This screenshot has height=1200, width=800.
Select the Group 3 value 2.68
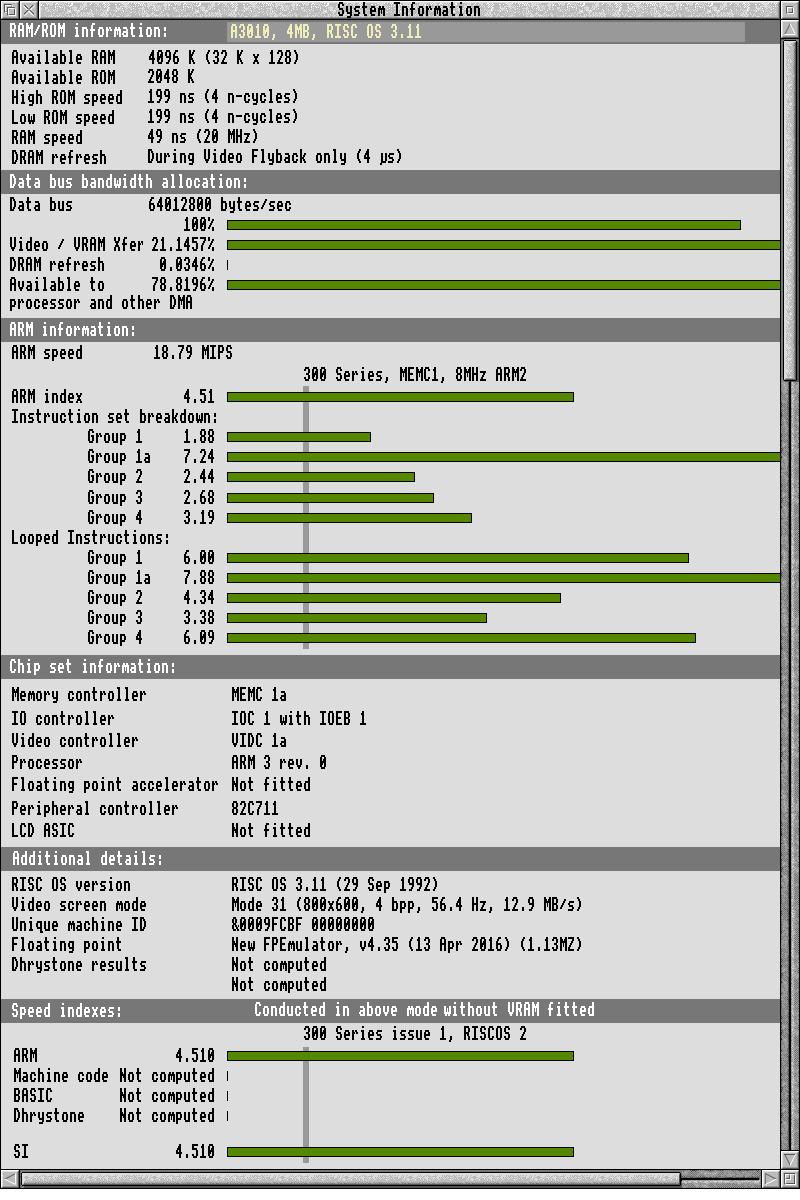(199, 497)
